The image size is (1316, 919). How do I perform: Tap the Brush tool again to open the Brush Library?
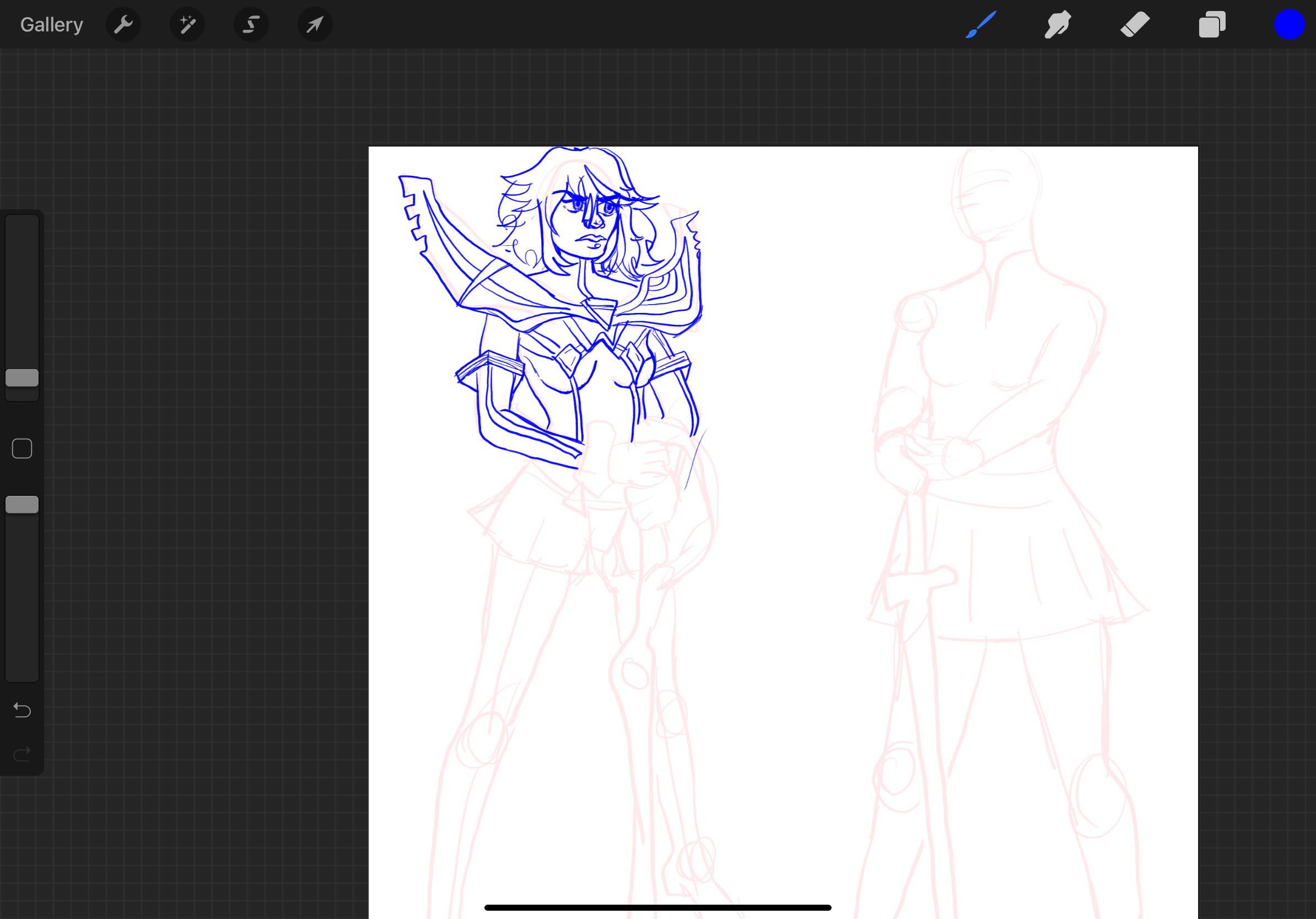pyautogui.click(x=981, y=24)
